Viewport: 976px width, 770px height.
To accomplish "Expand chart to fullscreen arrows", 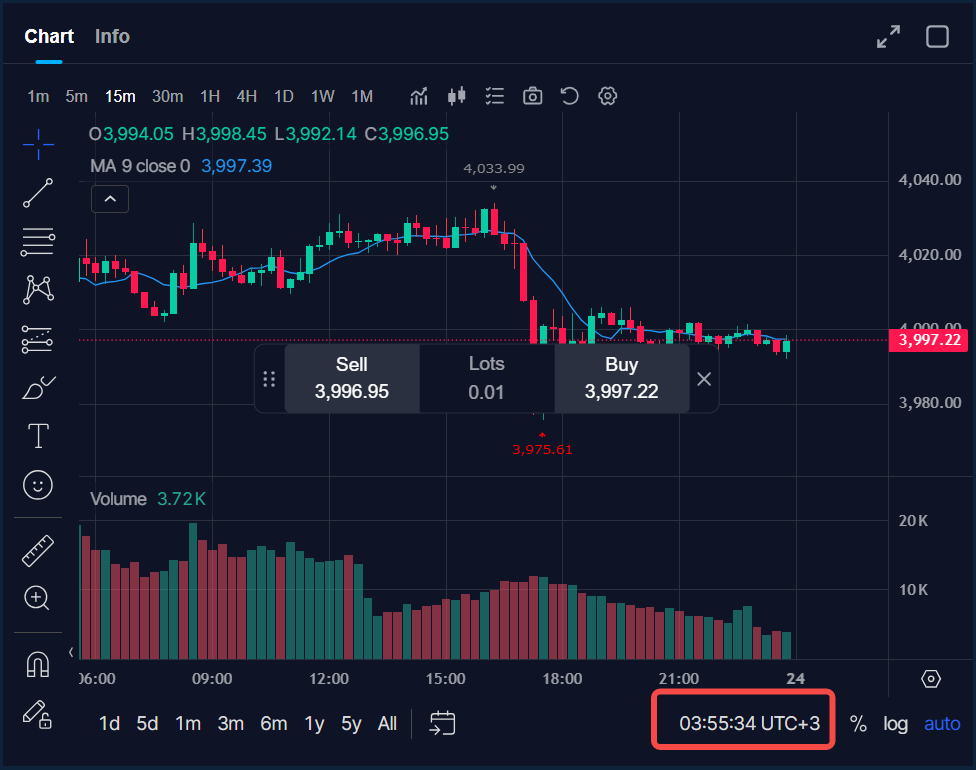I will pyautogui.click(x=888, y=37).
